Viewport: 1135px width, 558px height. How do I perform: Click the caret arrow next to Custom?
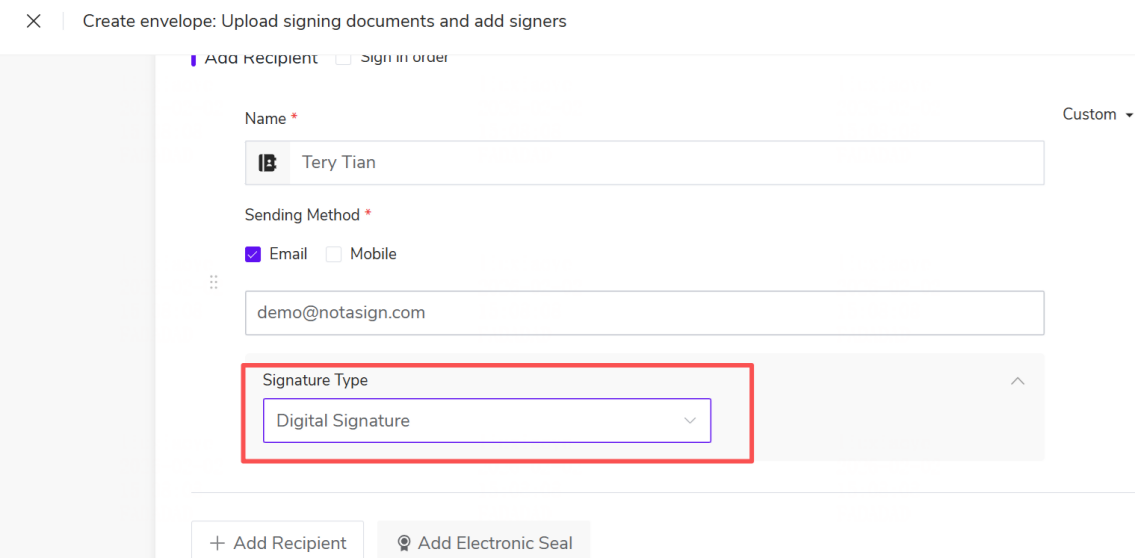click(1129, 115)
